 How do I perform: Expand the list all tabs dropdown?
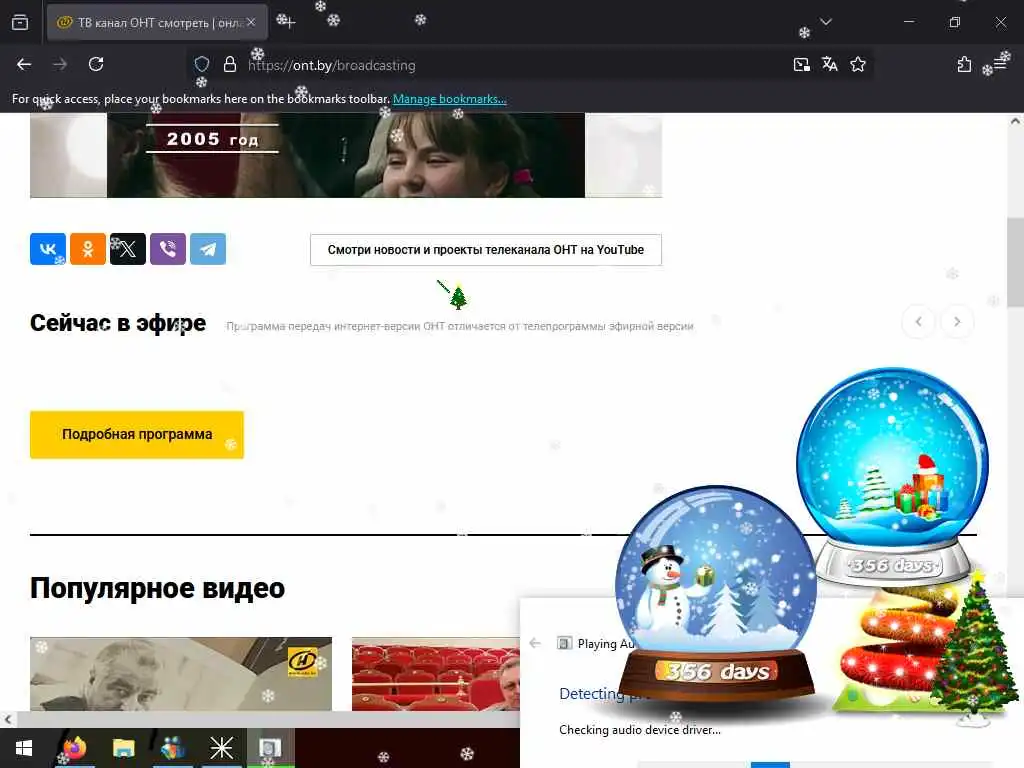click(826, 22)
